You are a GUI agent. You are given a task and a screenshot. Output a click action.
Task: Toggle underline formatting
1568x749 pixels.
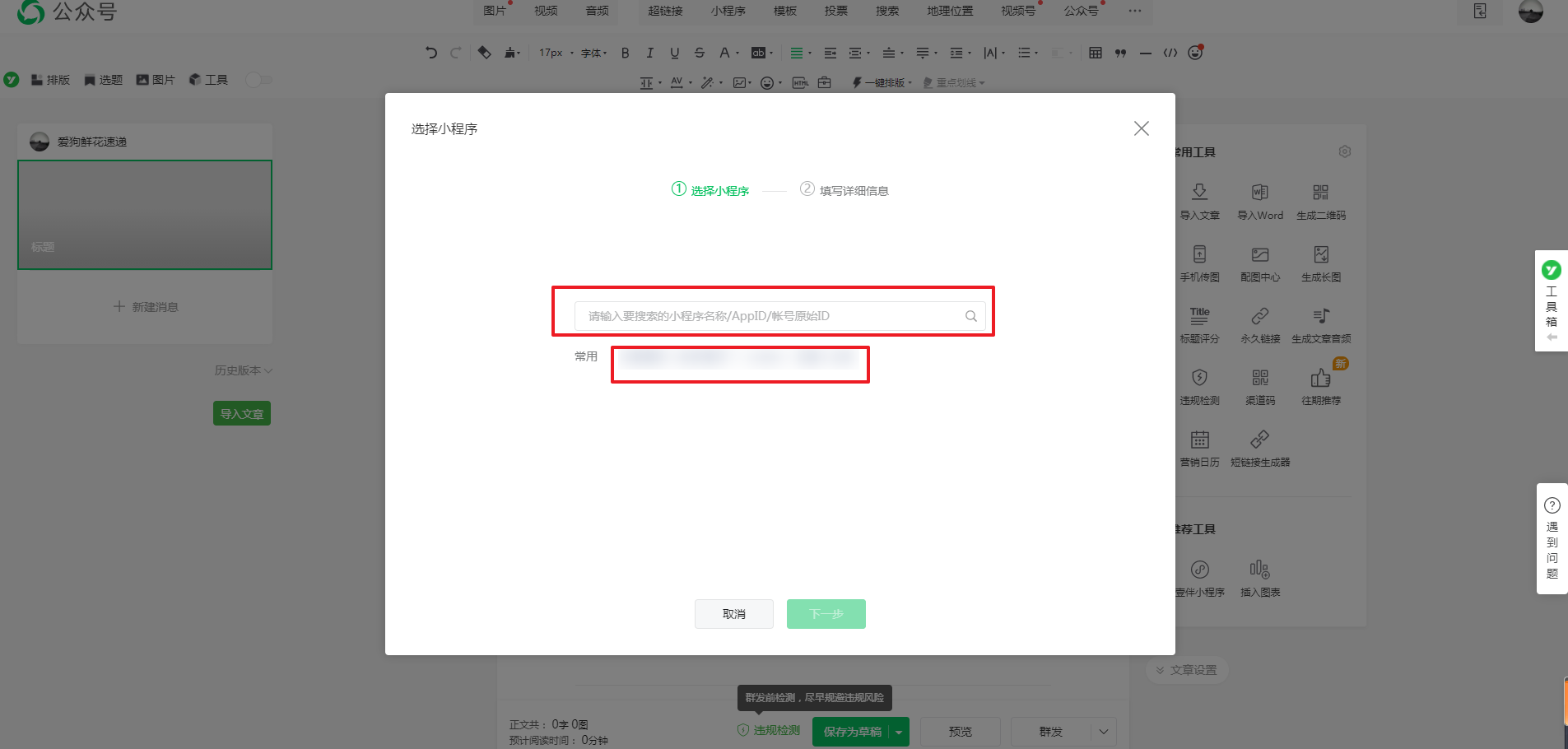tap(675, 53)
